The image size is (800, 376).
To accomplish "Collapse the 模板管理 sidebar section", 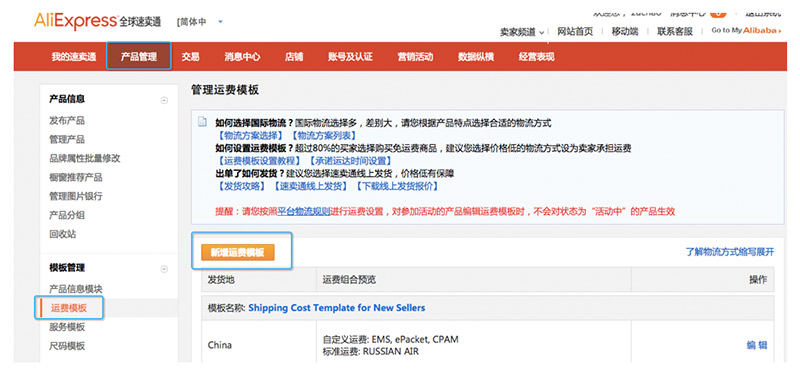I will pyautogui.click(x=164, y=268).
